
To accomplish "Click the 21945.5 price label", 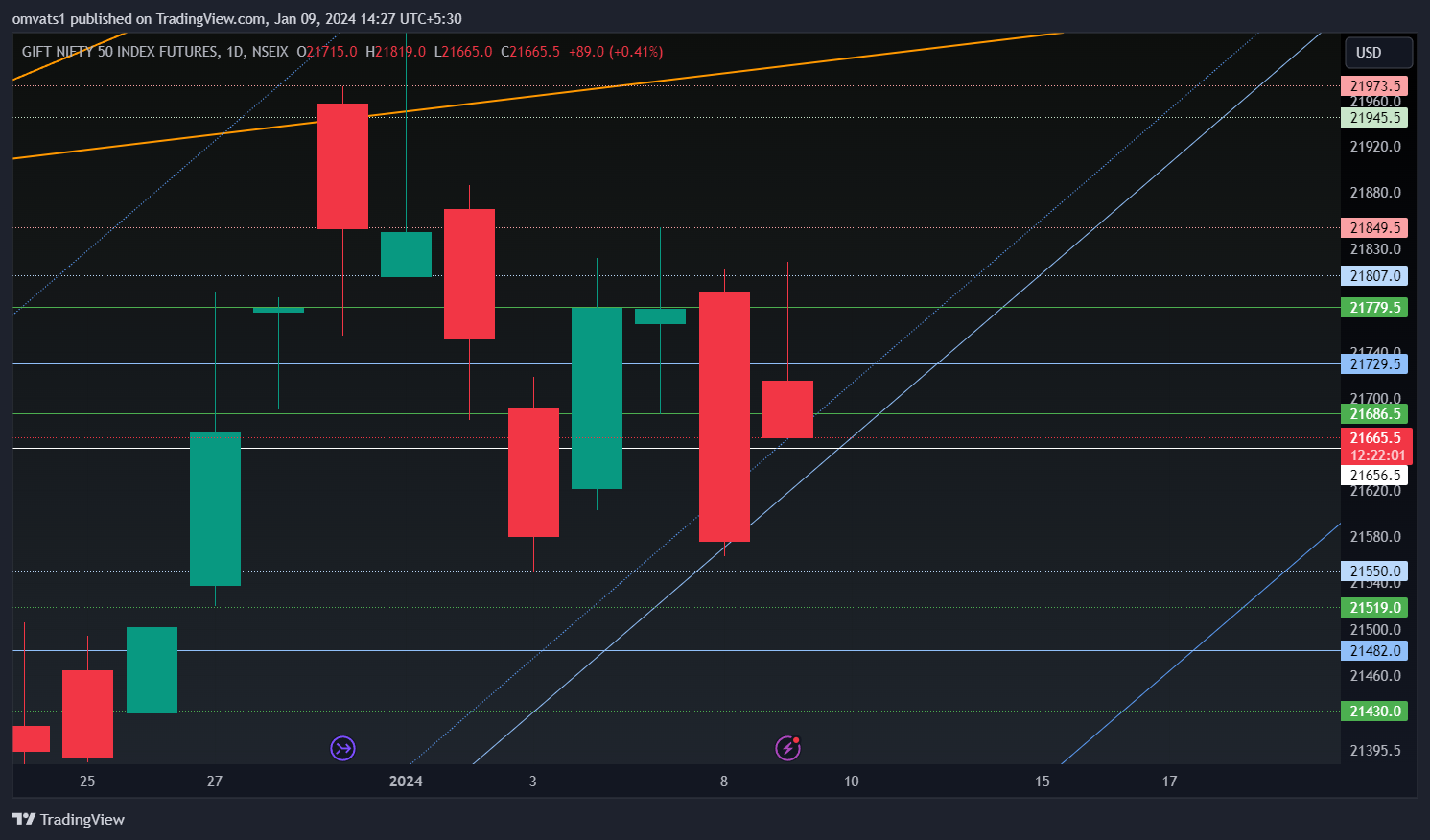I will (1374, 118).
